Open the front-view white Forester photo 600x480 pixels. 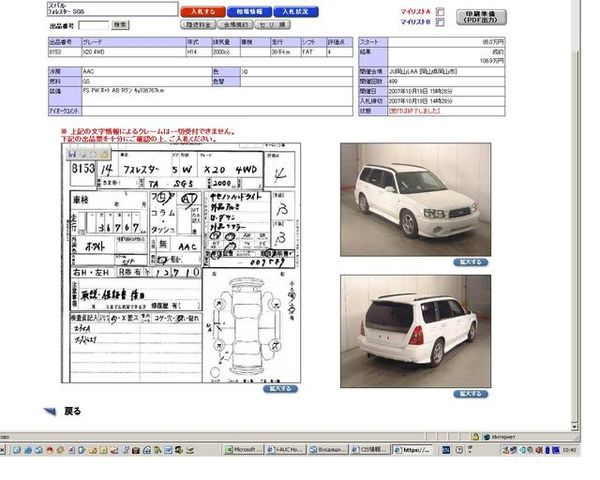(x=416, y=199)
